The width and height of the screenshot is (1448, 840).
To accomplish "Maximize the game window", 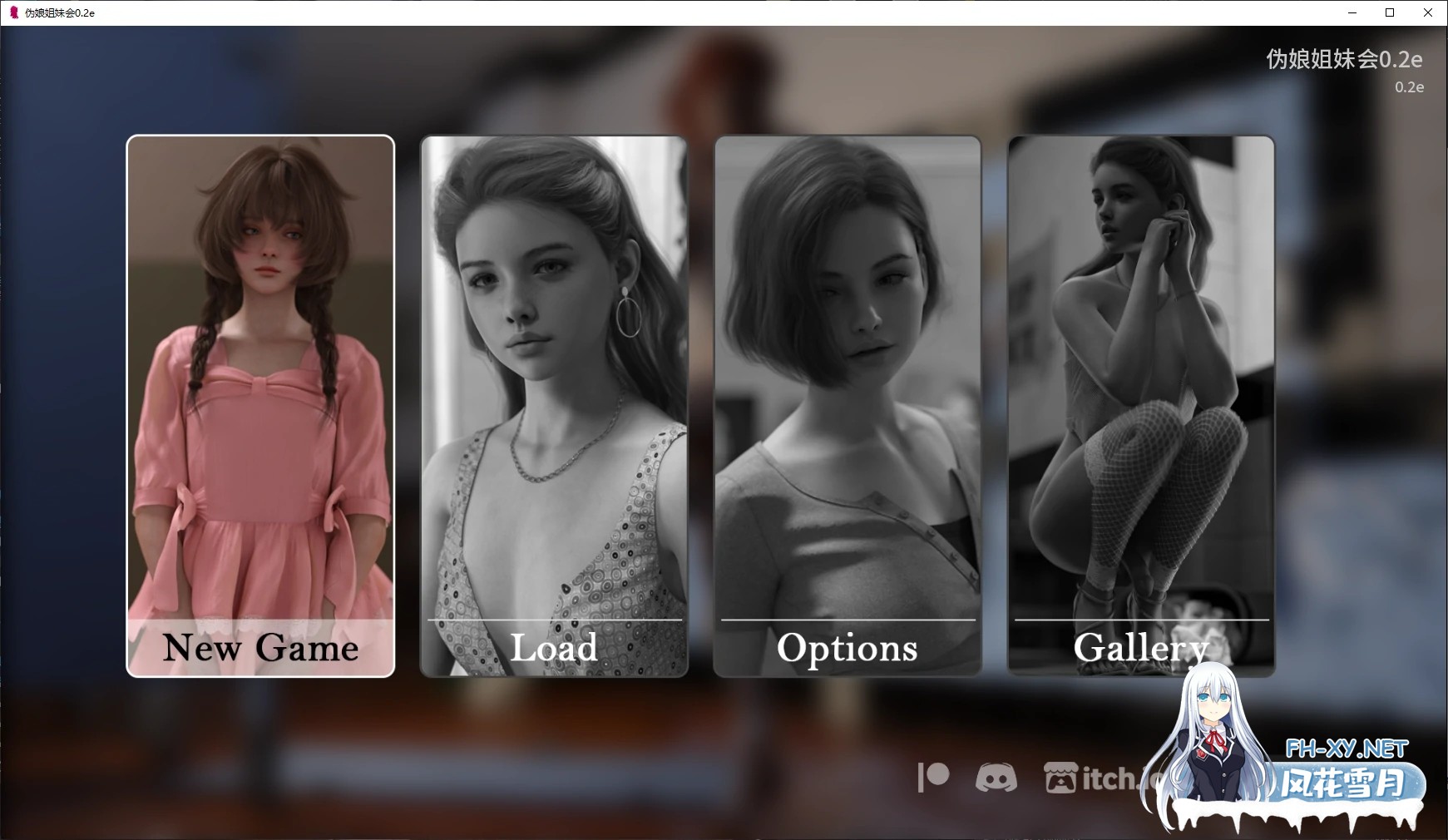I will click(x=1390, y=12).
